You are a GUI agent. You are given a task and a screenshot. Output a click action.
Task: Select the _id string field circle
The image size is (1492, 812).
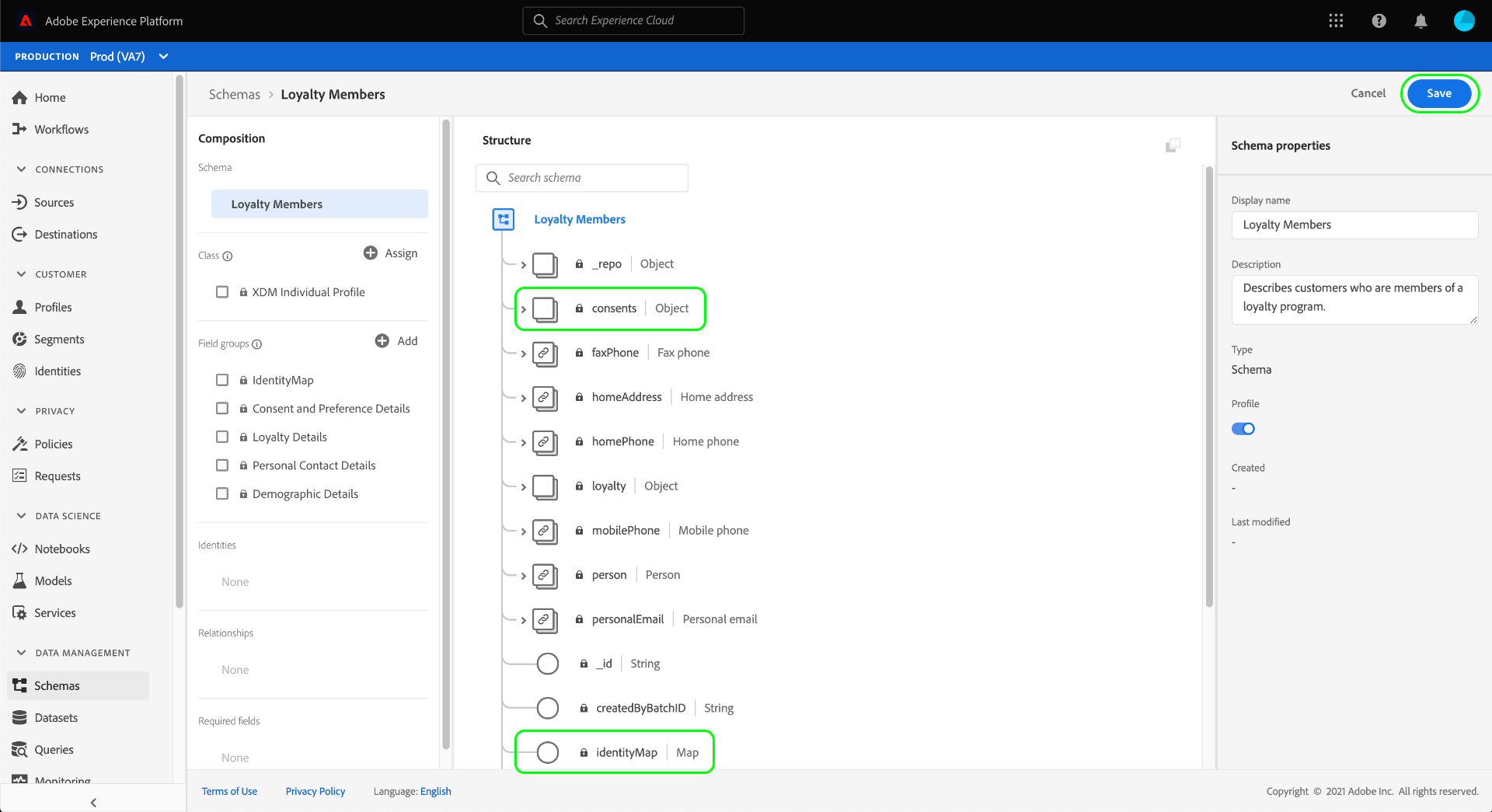tap(548, 664)
